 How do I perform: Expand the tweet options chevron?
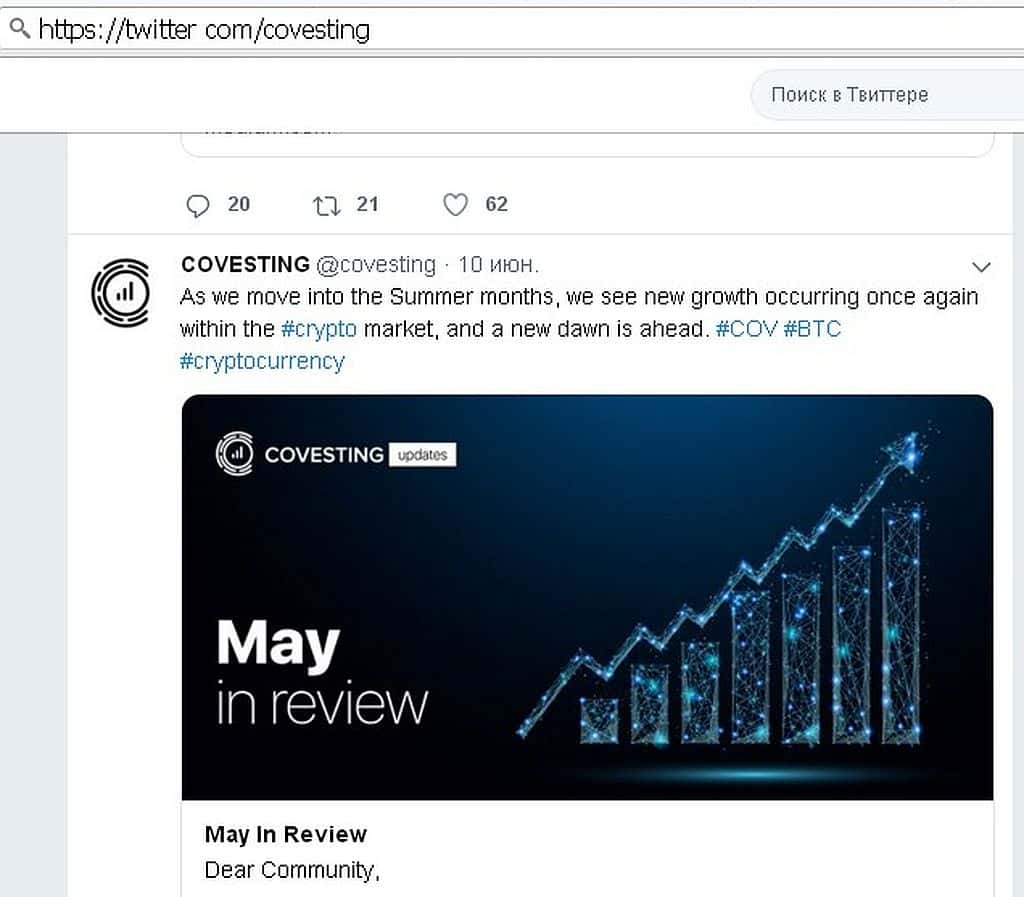(x=981, y=267)
